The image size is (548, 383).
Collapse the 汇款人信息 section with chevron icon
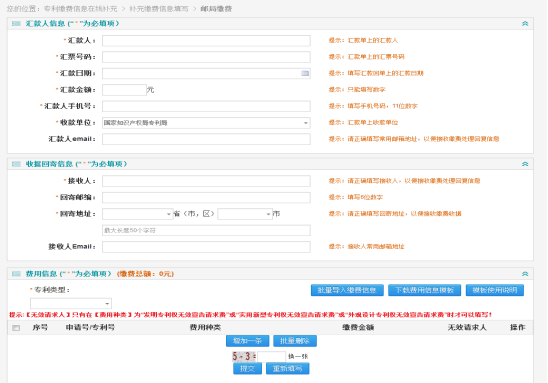[x=525, y=24]
